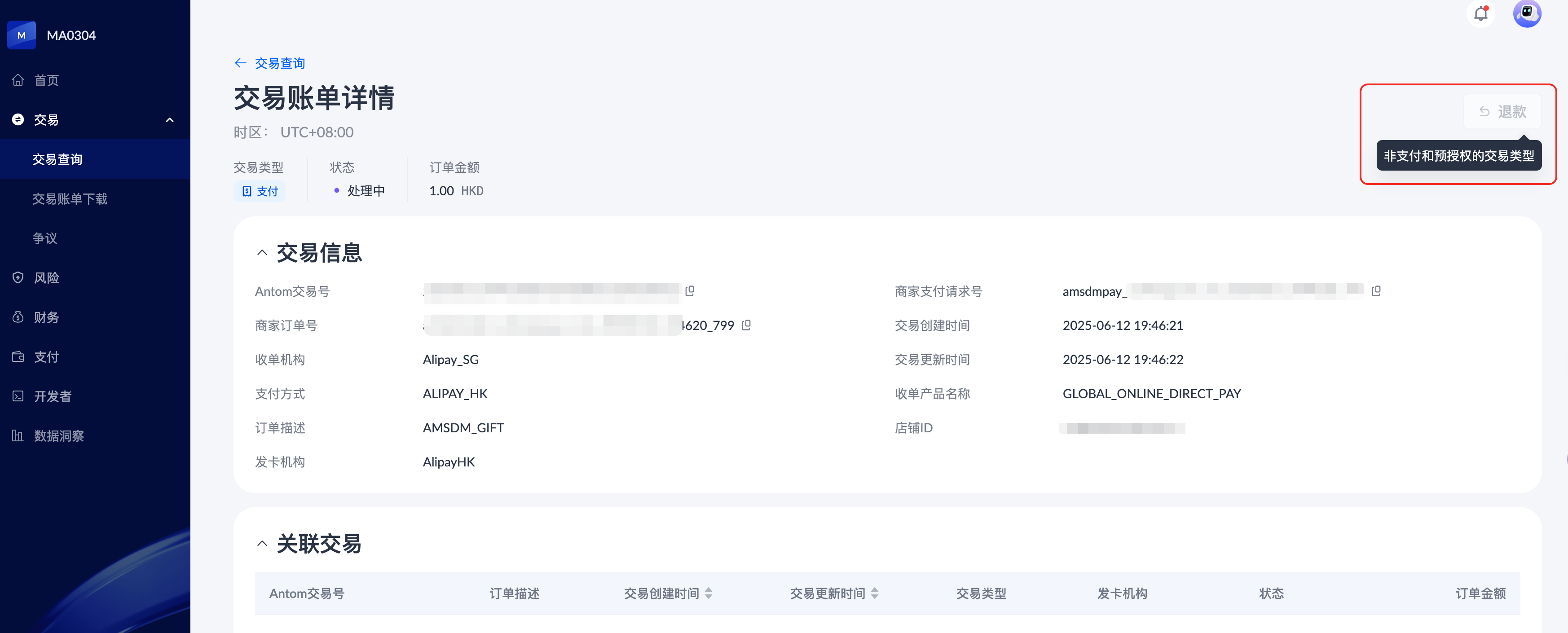Open 数据洞察 in the sidebar
Image resolution: width=1568 pixels, height=633 pixels.
tap(58, 436)
